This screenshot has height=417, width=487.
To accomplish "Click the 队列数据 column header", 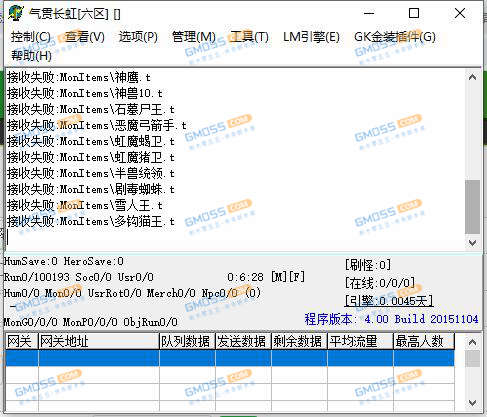I will point(187,341).
